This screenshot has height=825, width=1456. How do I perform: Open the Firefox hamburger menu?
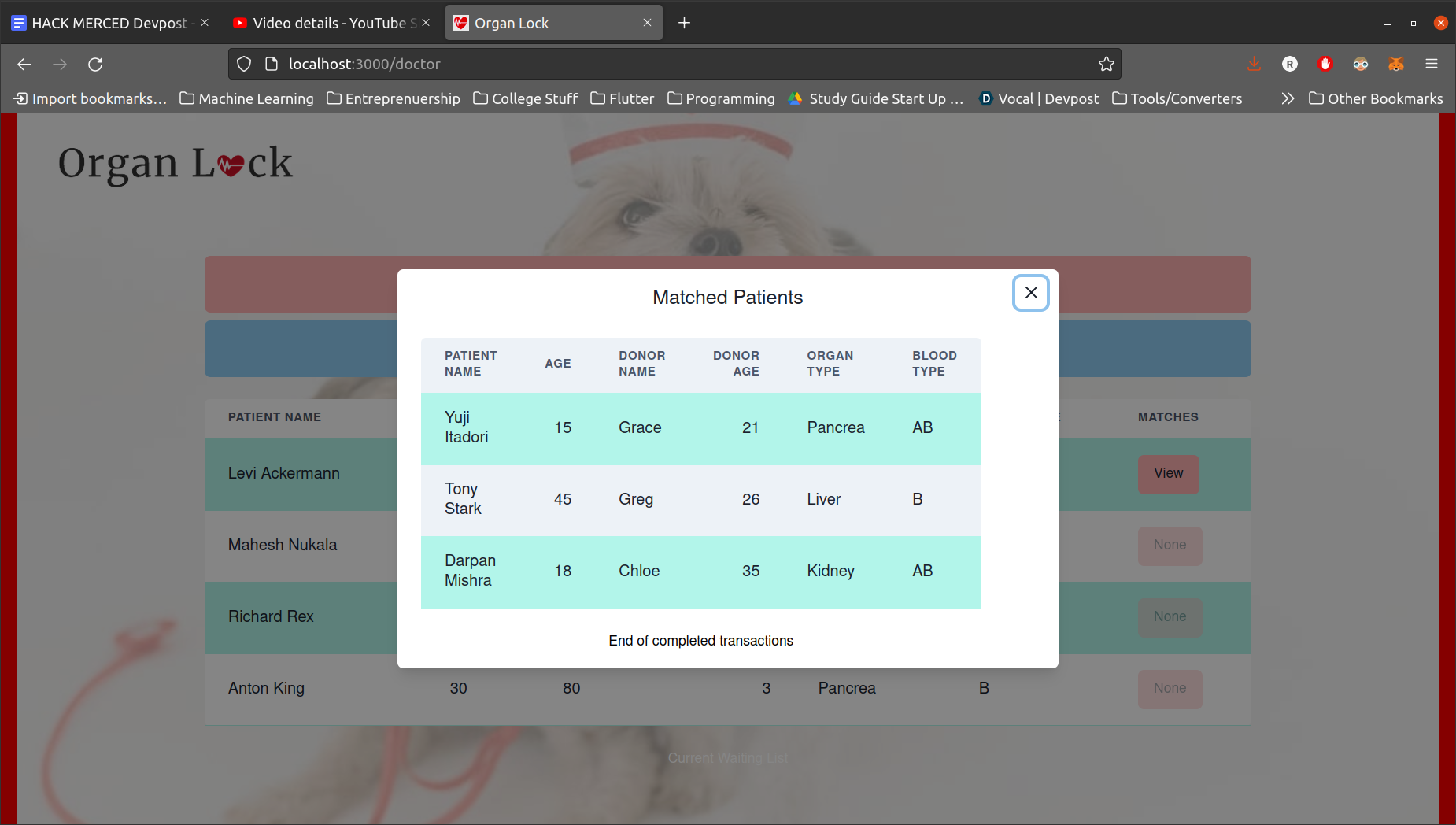pos(1432,64)
